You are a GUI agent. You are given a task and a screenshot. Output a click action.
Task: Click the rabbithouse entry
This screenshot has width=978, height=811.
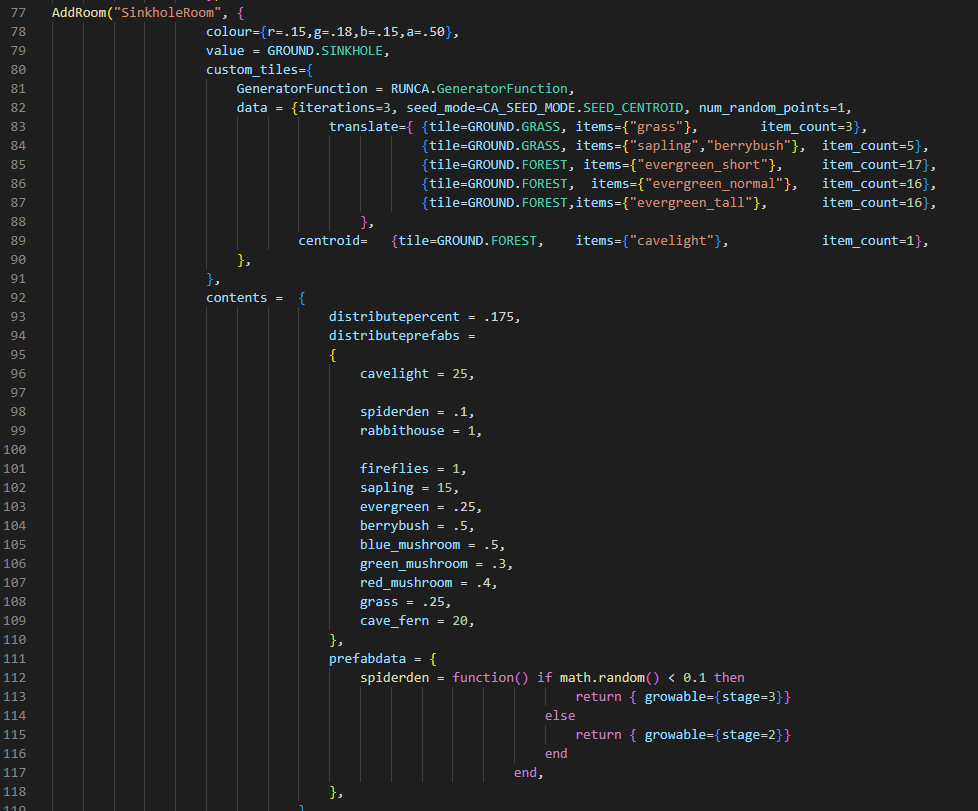click(404, 431)
